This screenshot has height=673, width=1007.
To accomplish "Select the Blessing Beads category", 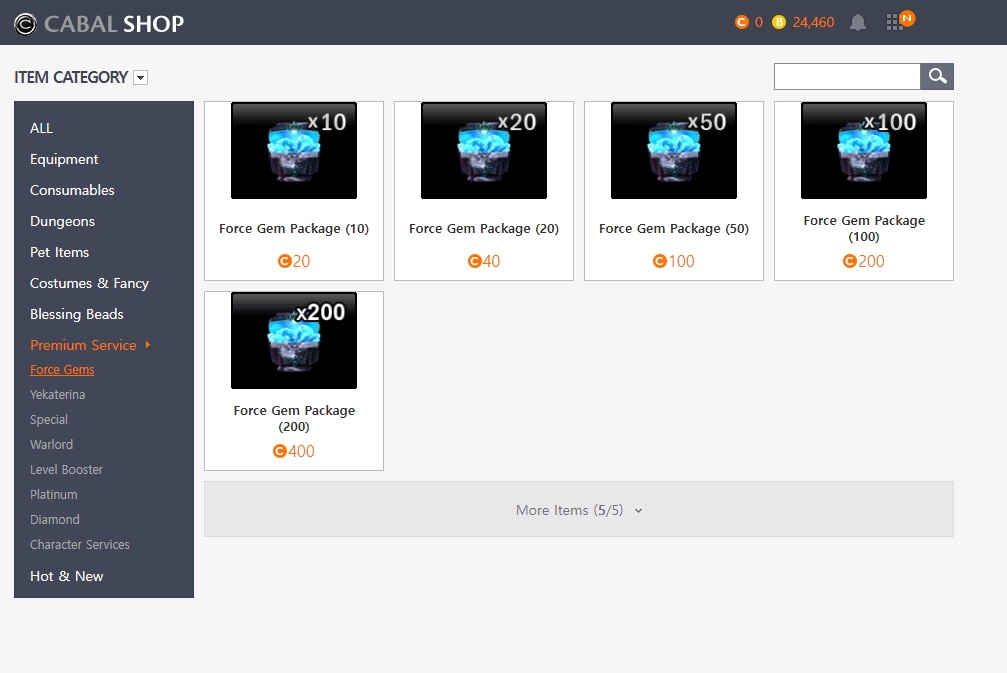I will [76, 314].
